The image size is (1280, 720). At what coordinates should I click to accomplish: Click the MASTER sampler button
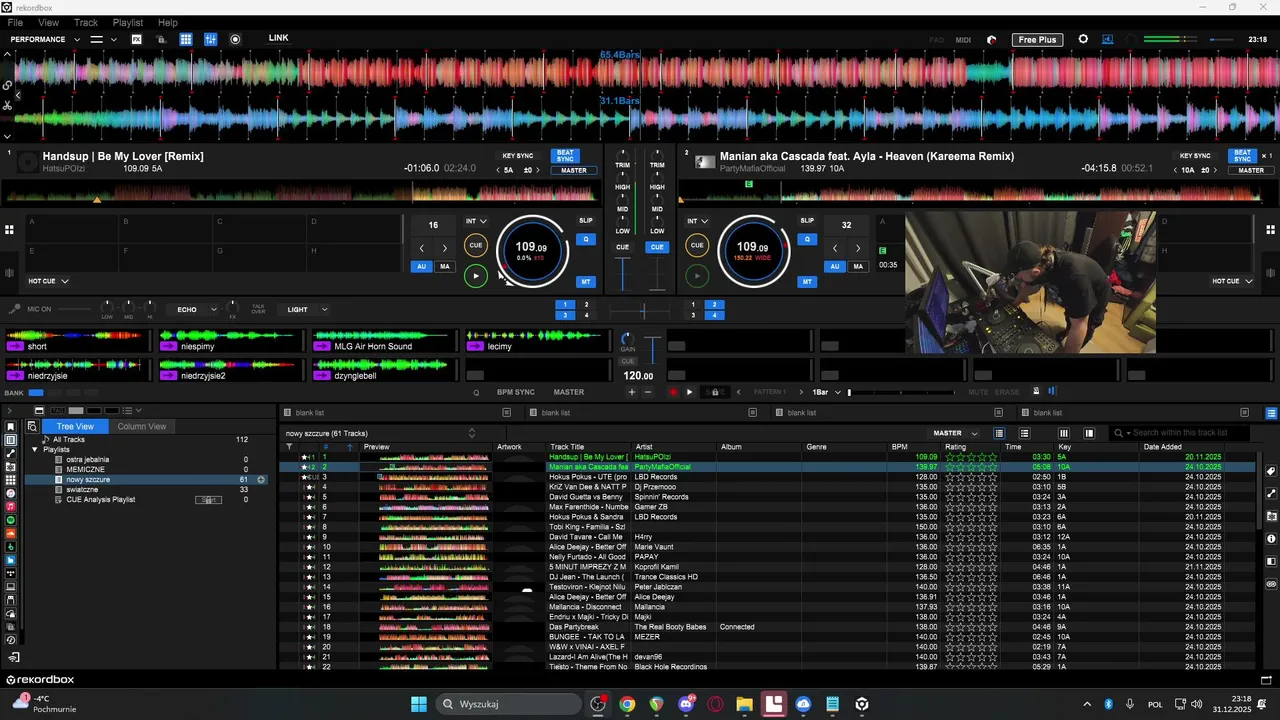tap(569, 392)
